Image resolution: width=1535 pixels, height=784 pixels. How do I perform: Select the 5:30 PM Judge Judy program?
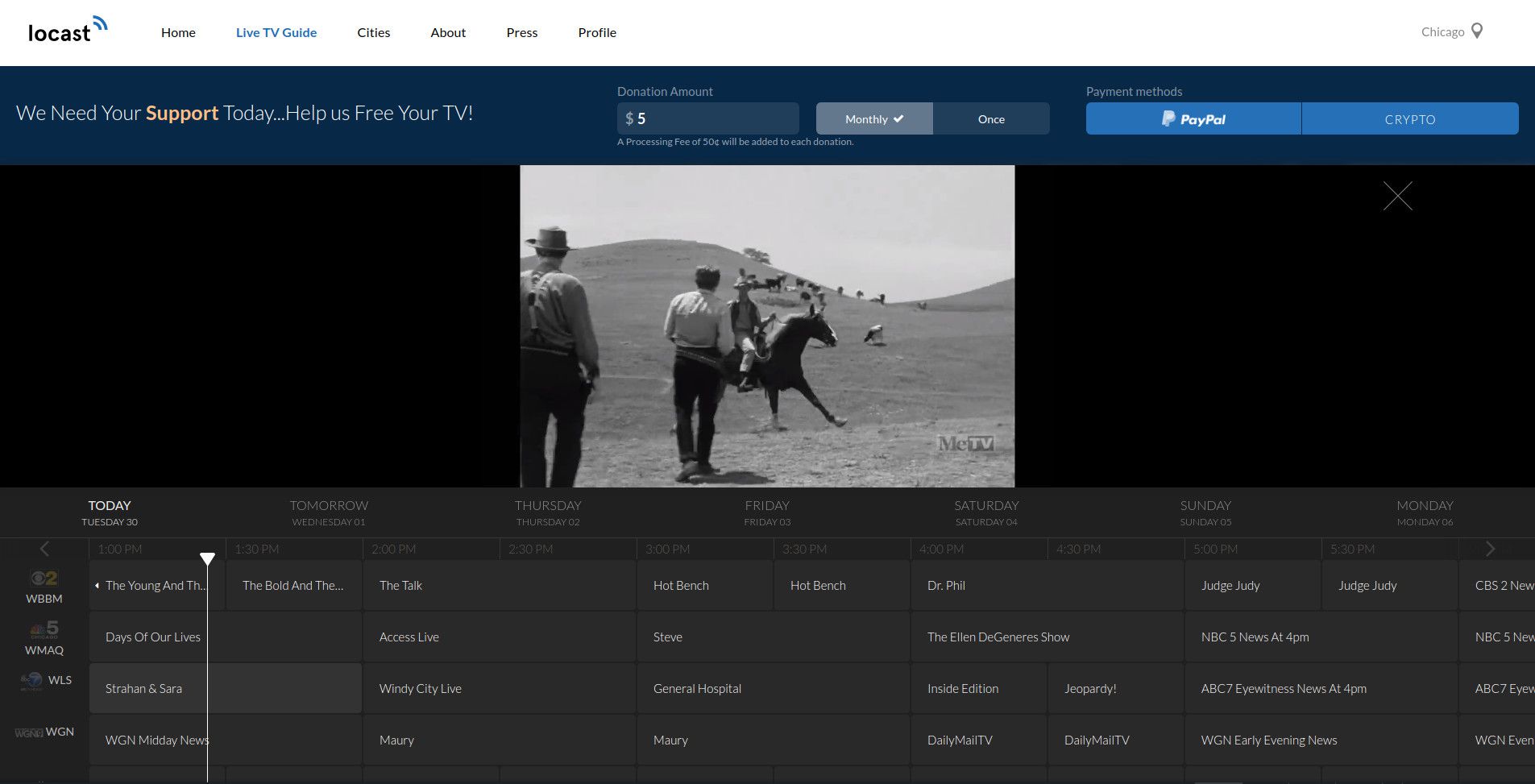[x=1390, y=585]
